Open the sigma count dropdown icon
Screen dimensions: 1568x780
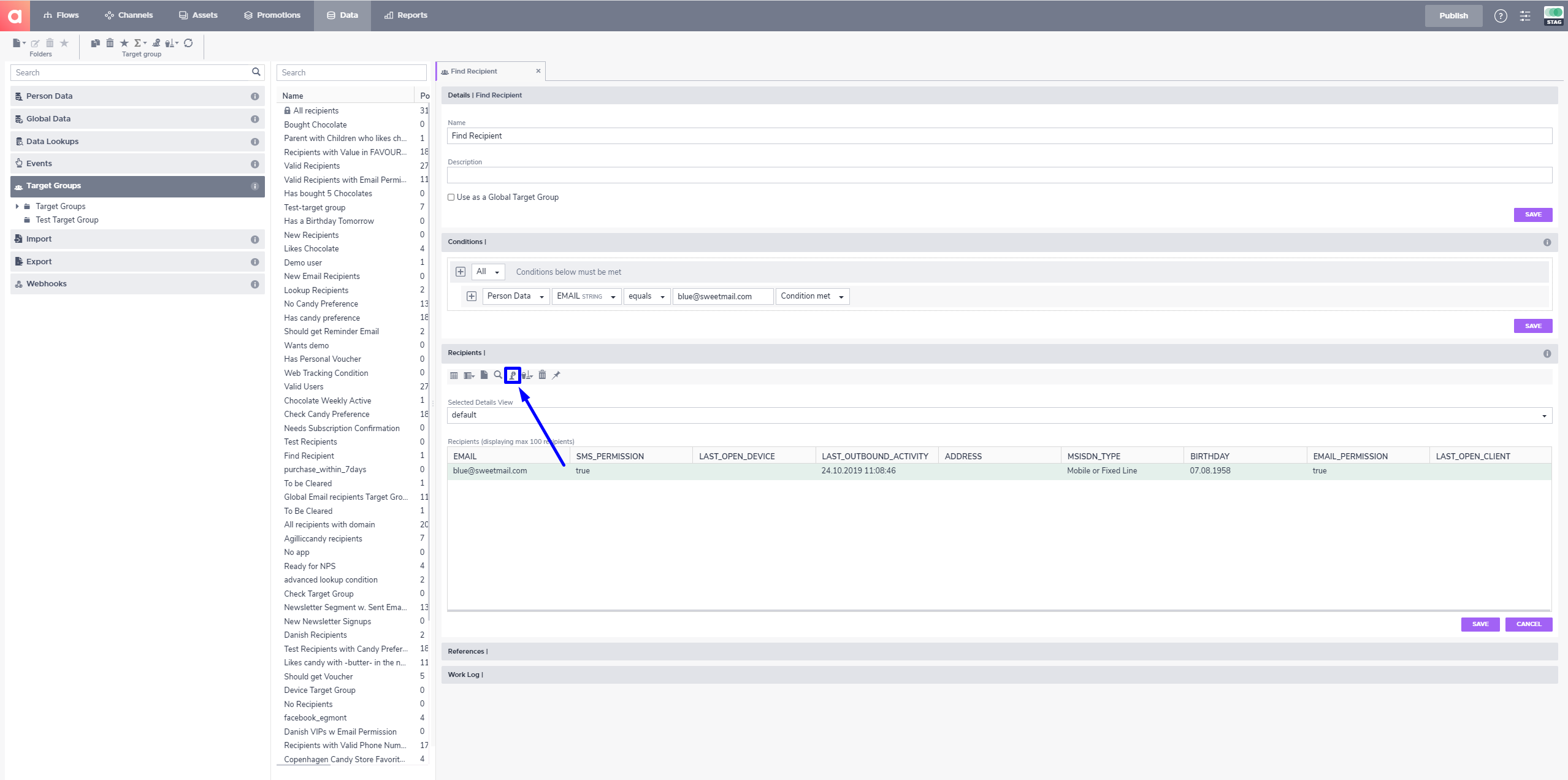coord(140,43)
